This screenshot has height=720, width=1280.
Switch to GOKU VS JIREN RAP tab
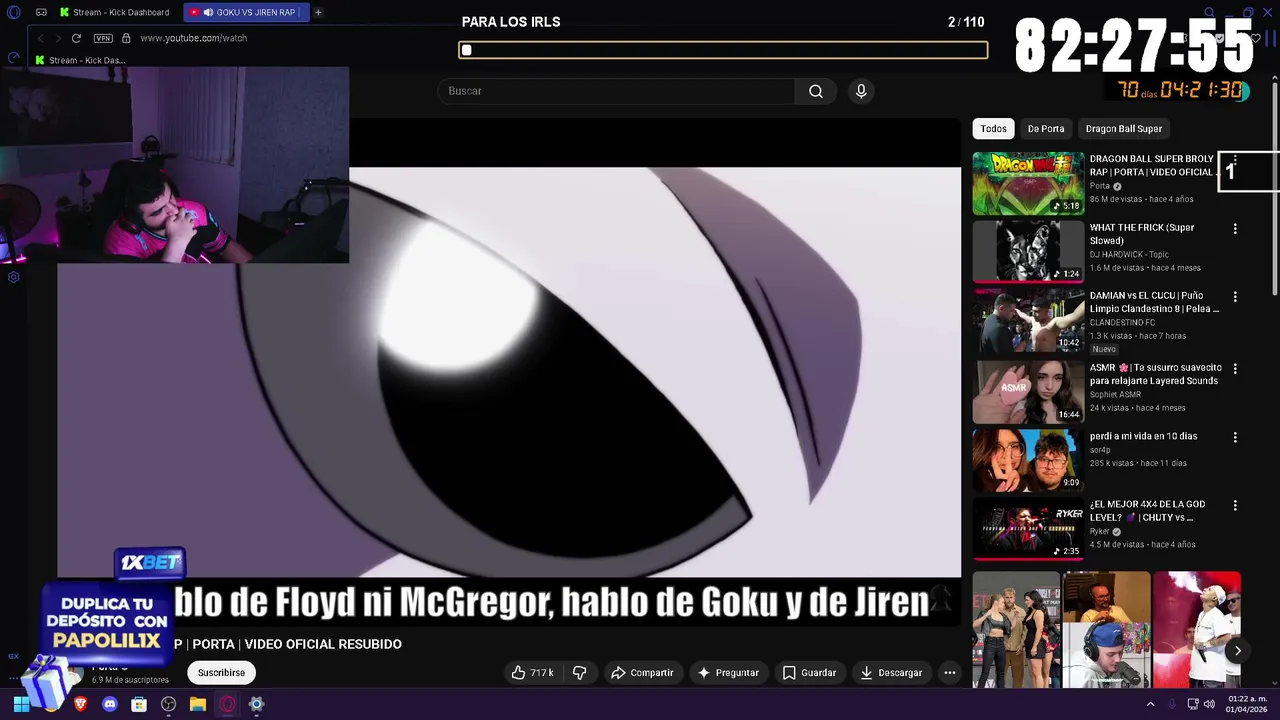pos(247,12)
